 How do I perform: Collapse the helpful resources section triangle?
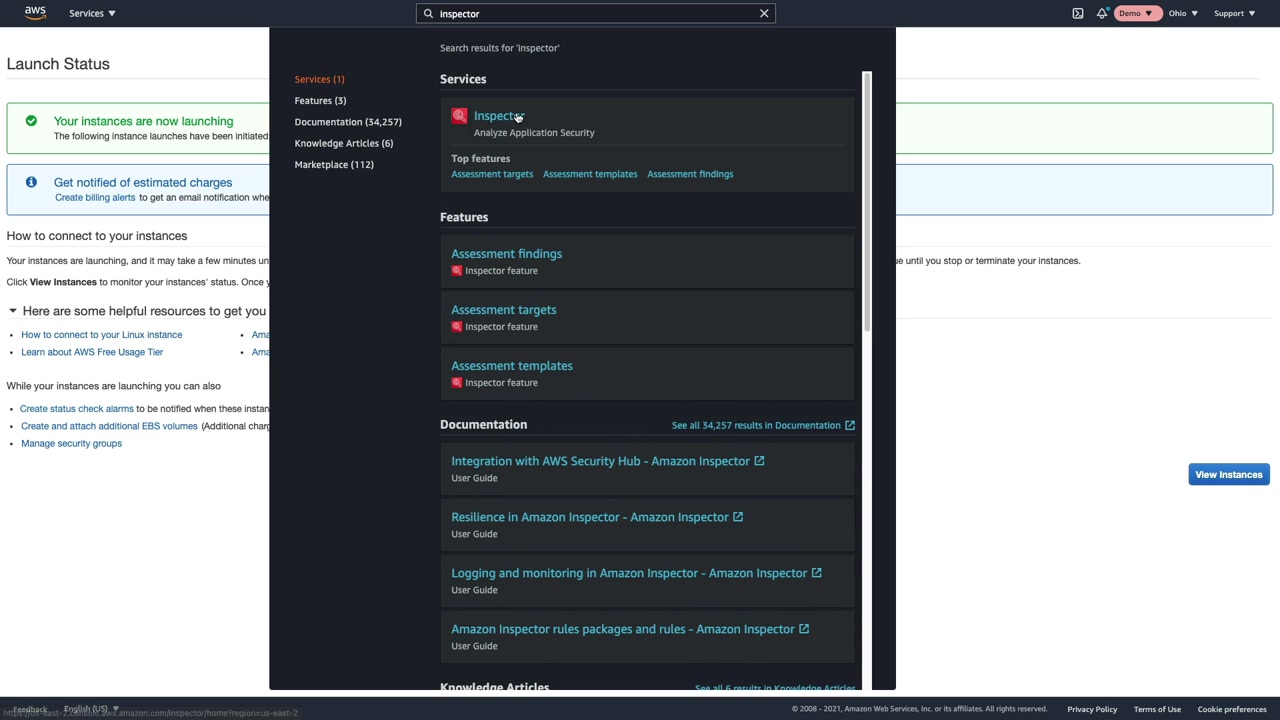click(x=12, y=311)
